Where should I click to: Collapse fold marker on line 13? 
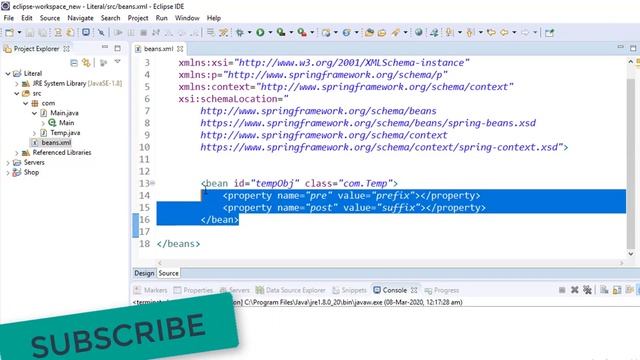click(x=153, y=183)
